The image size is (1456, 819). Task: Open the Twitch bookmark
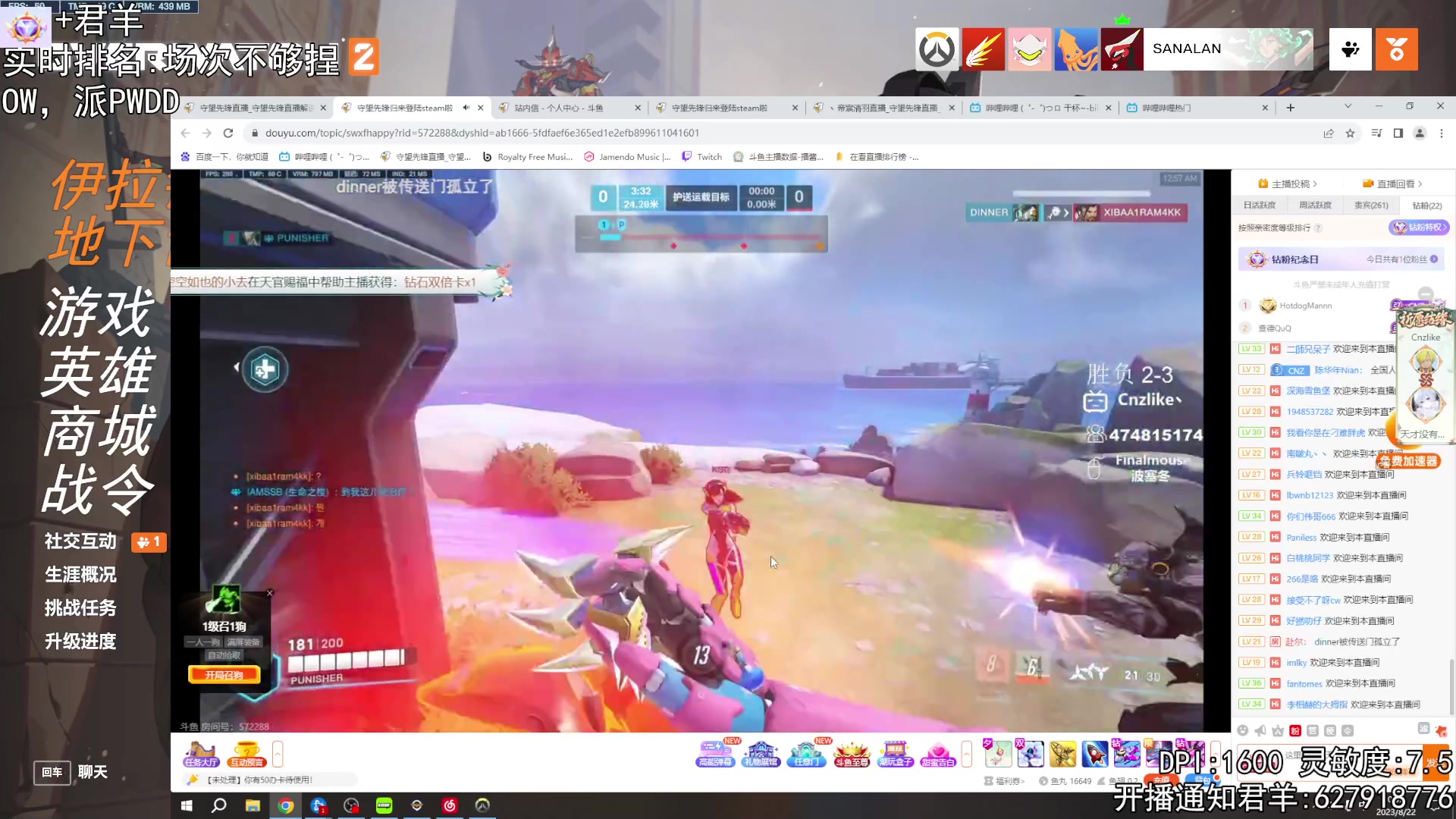[x=702, y=157]
